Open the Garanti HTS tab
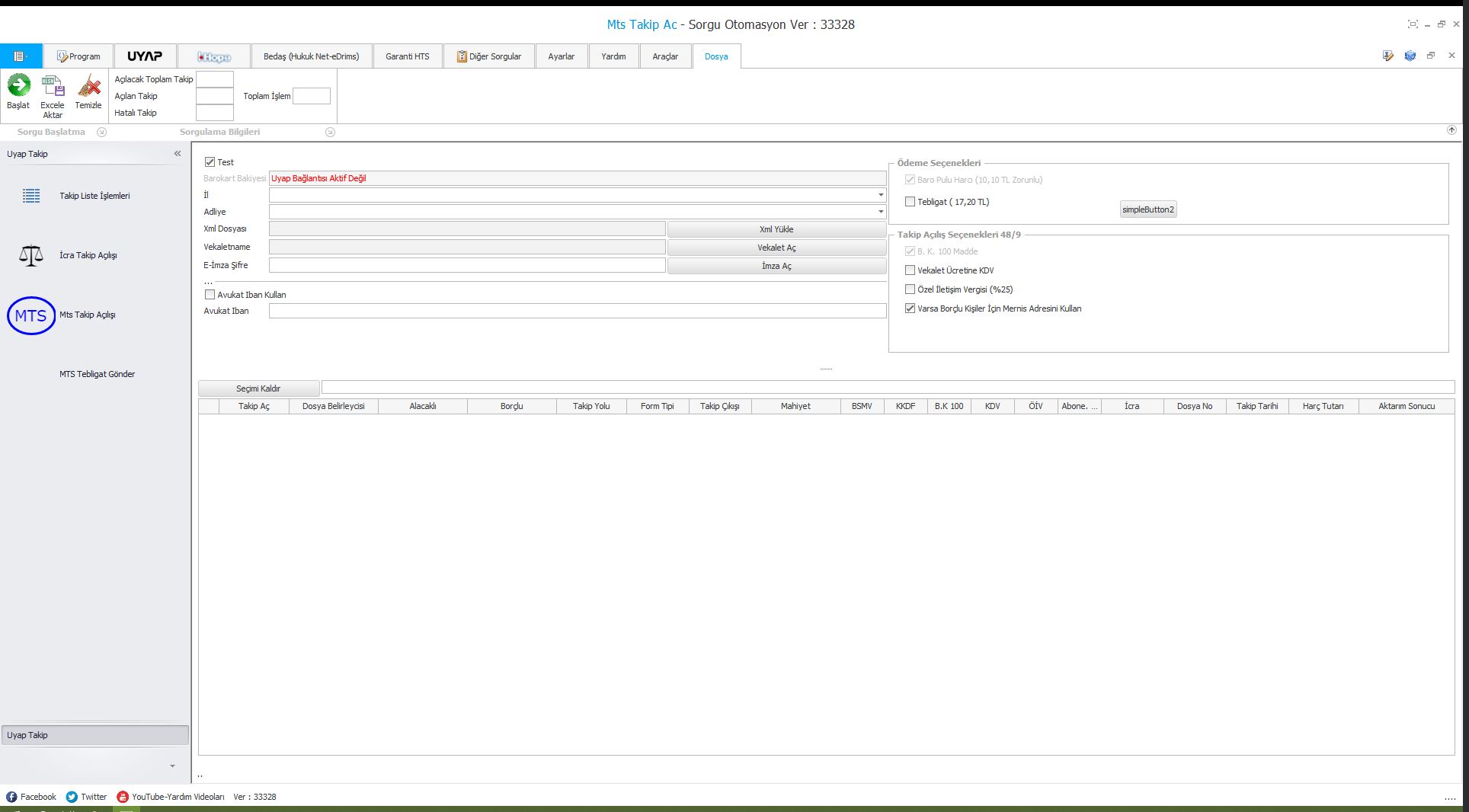Screen dimensions: 1469x812 click(408, 56)
